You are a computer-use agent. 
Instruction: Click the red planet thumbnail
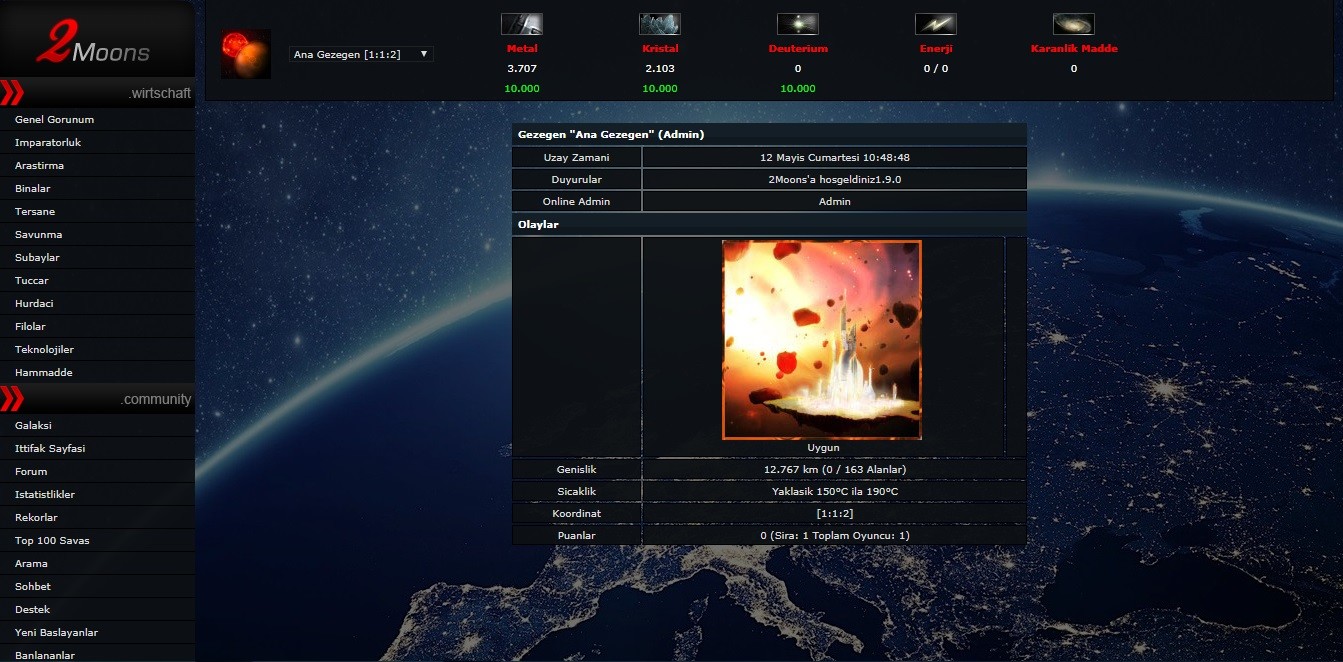pyautogui.click(x=246, y=54)
